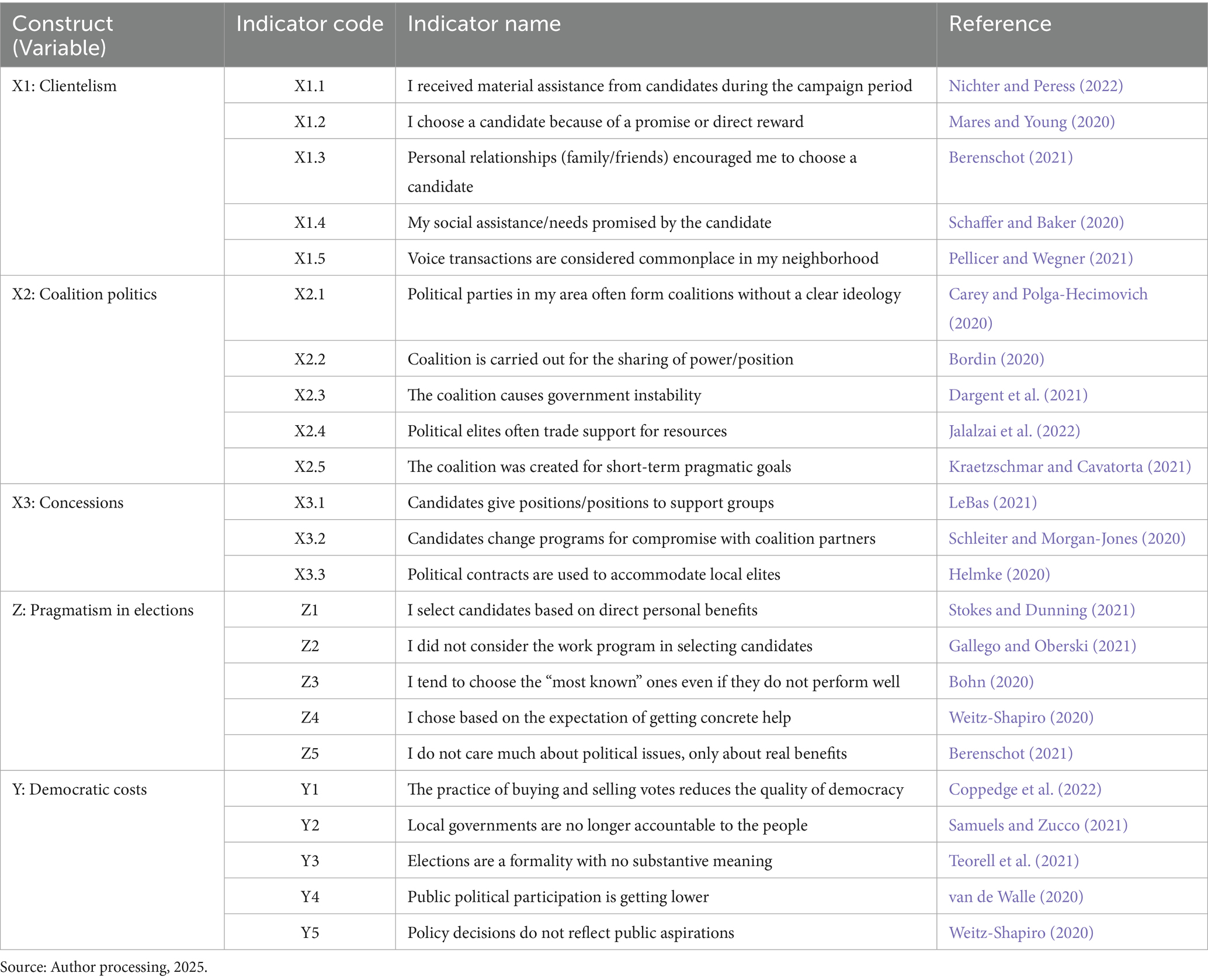Click the Mares and Young (2020) citation
1208x980 pixels.
pyautogui.click(x=1031, y=121)
